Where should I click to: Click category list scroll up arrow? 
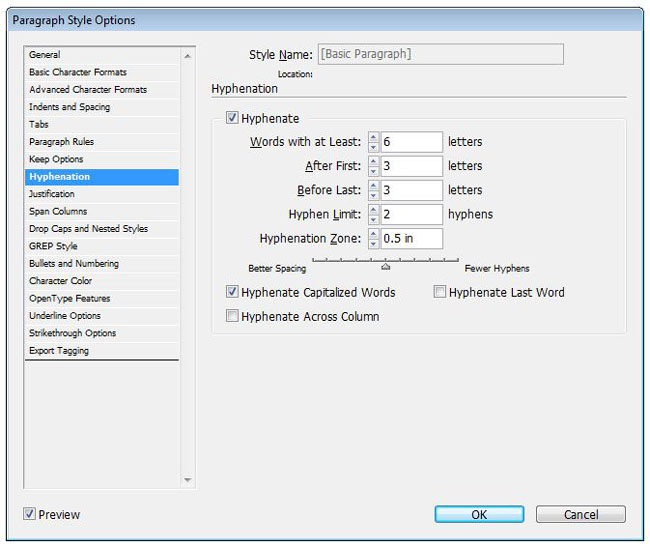tap(187, 56)
